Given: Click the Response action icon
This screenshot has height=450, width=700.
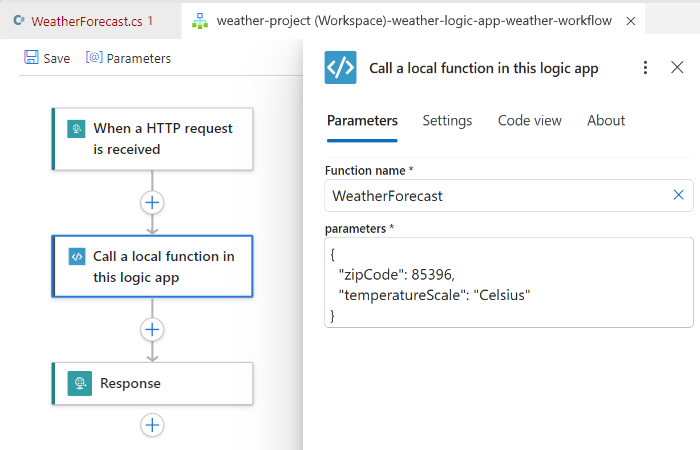Looking at the screenshot, I should (x=79, y=383).
